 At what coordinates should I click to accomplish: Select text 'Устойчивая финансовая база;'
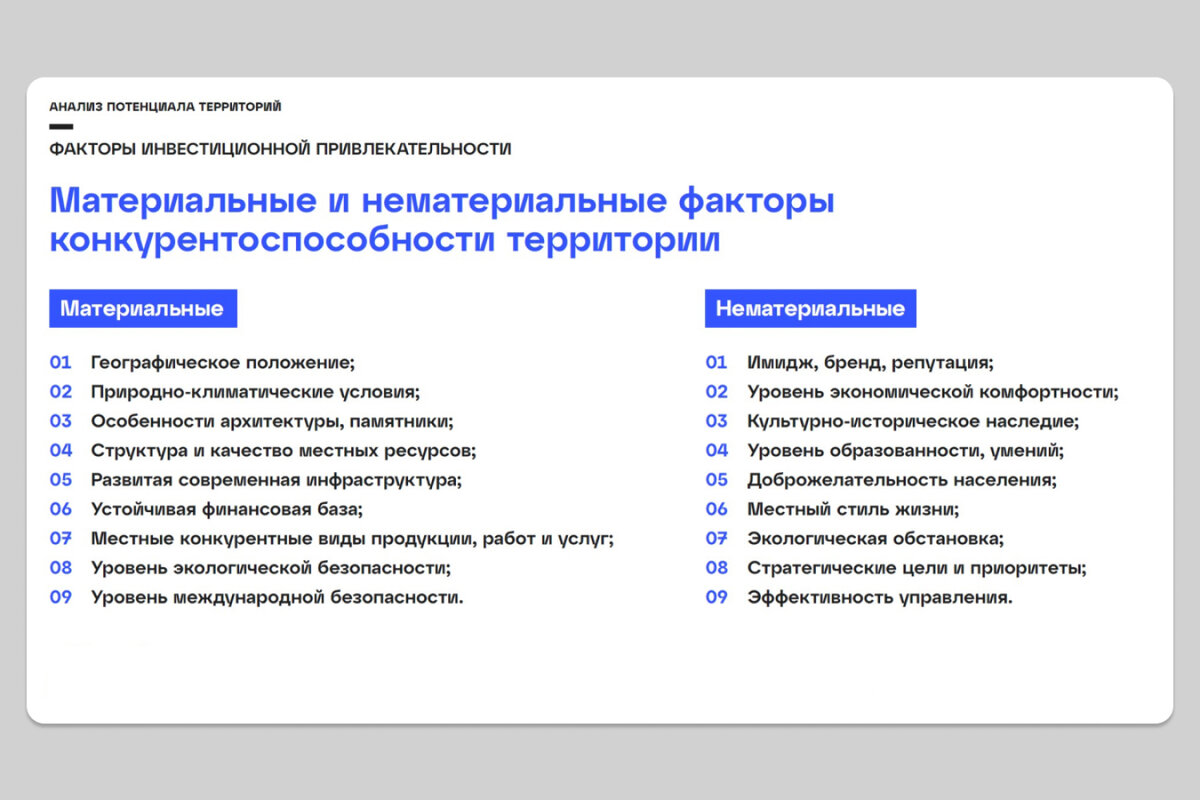227,510
